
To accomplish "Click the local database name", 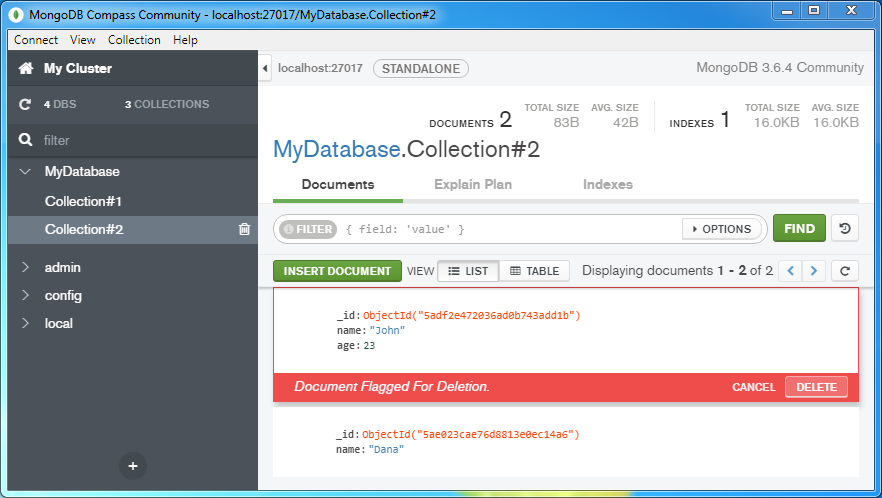I will click(58, 324).
